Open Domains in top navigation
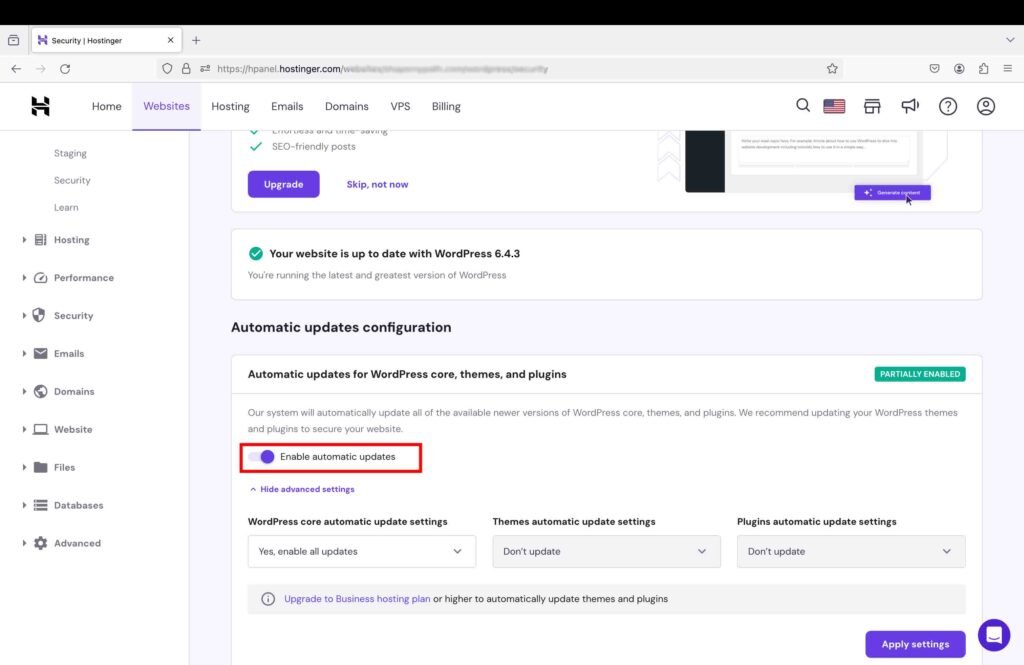 [347, 106]
